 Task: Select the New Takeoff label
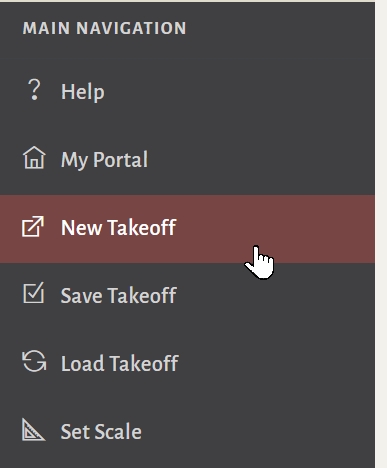(x=118, y=228)
